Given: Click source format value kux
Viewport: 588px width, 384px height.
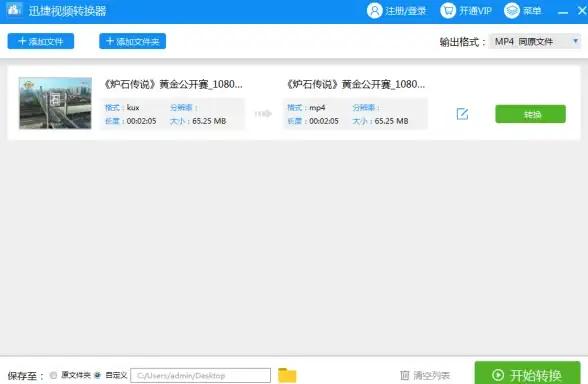Looking at the screenshot, I should tap(133, 108).
